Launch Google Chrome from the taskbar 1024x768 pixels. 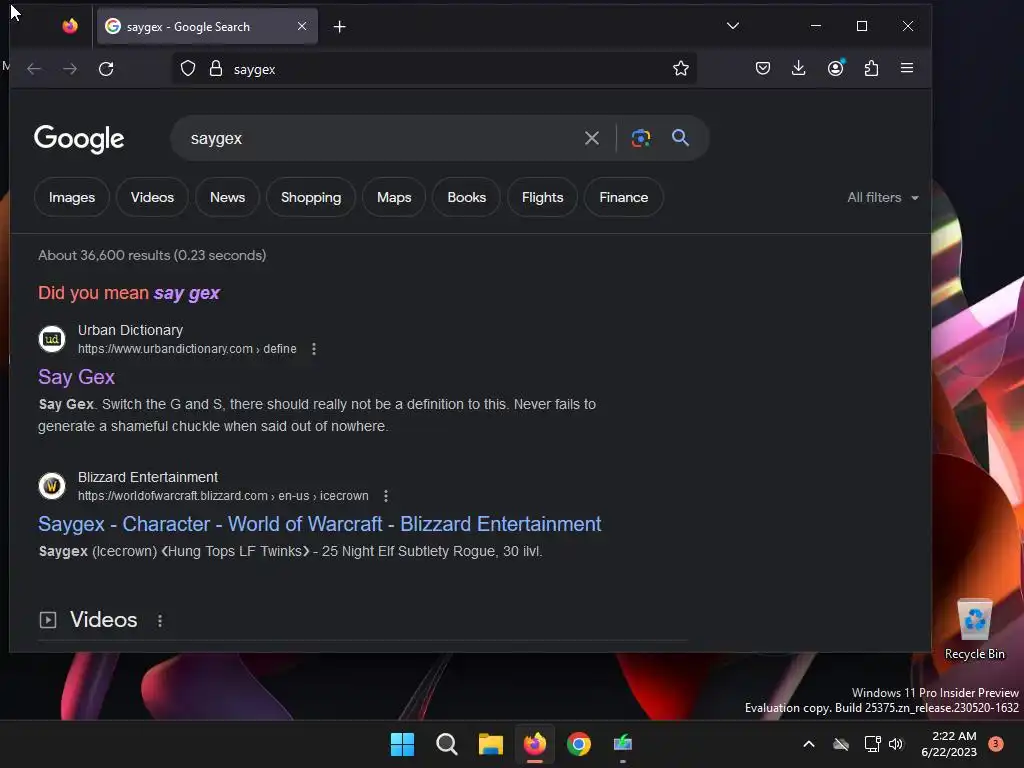tap(579, 744)
